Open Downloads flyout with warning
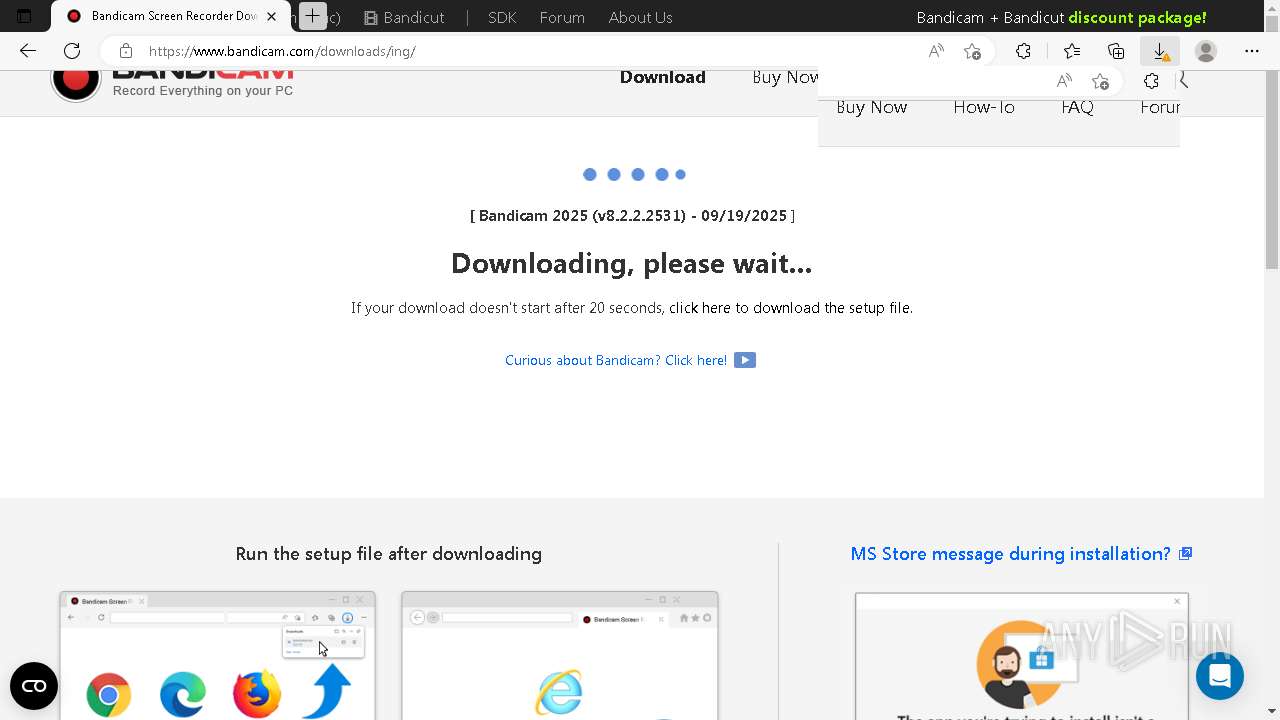 click(1160, 51)
